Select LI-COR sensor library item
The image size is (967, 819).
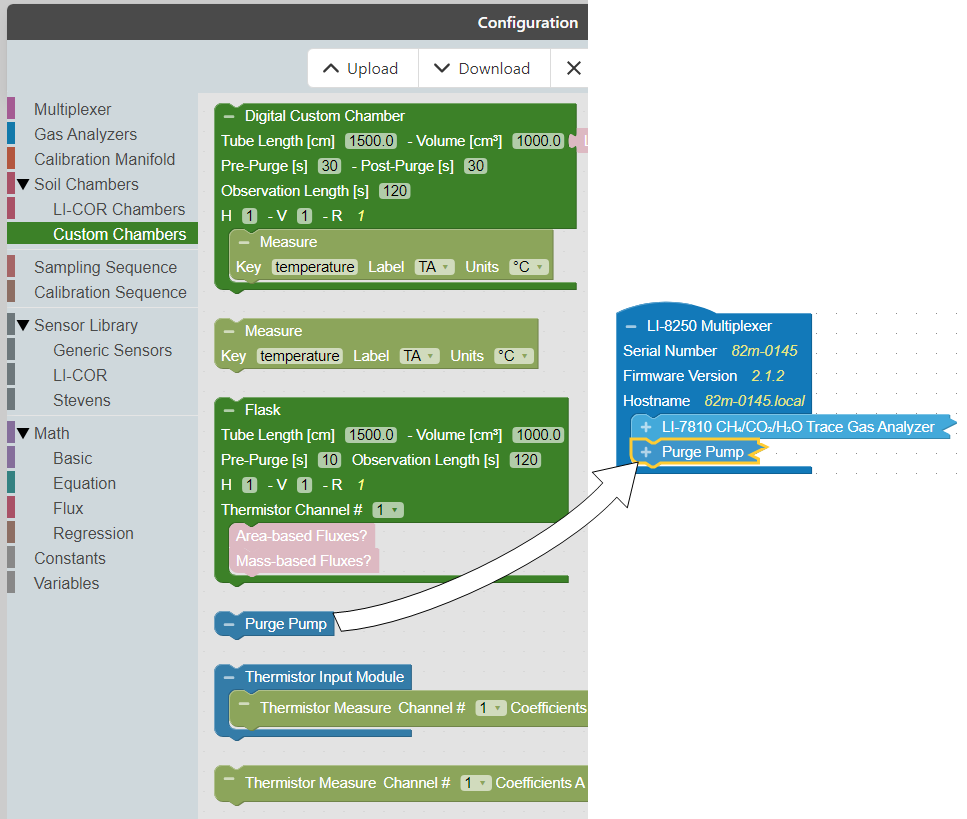coord(80,375)
